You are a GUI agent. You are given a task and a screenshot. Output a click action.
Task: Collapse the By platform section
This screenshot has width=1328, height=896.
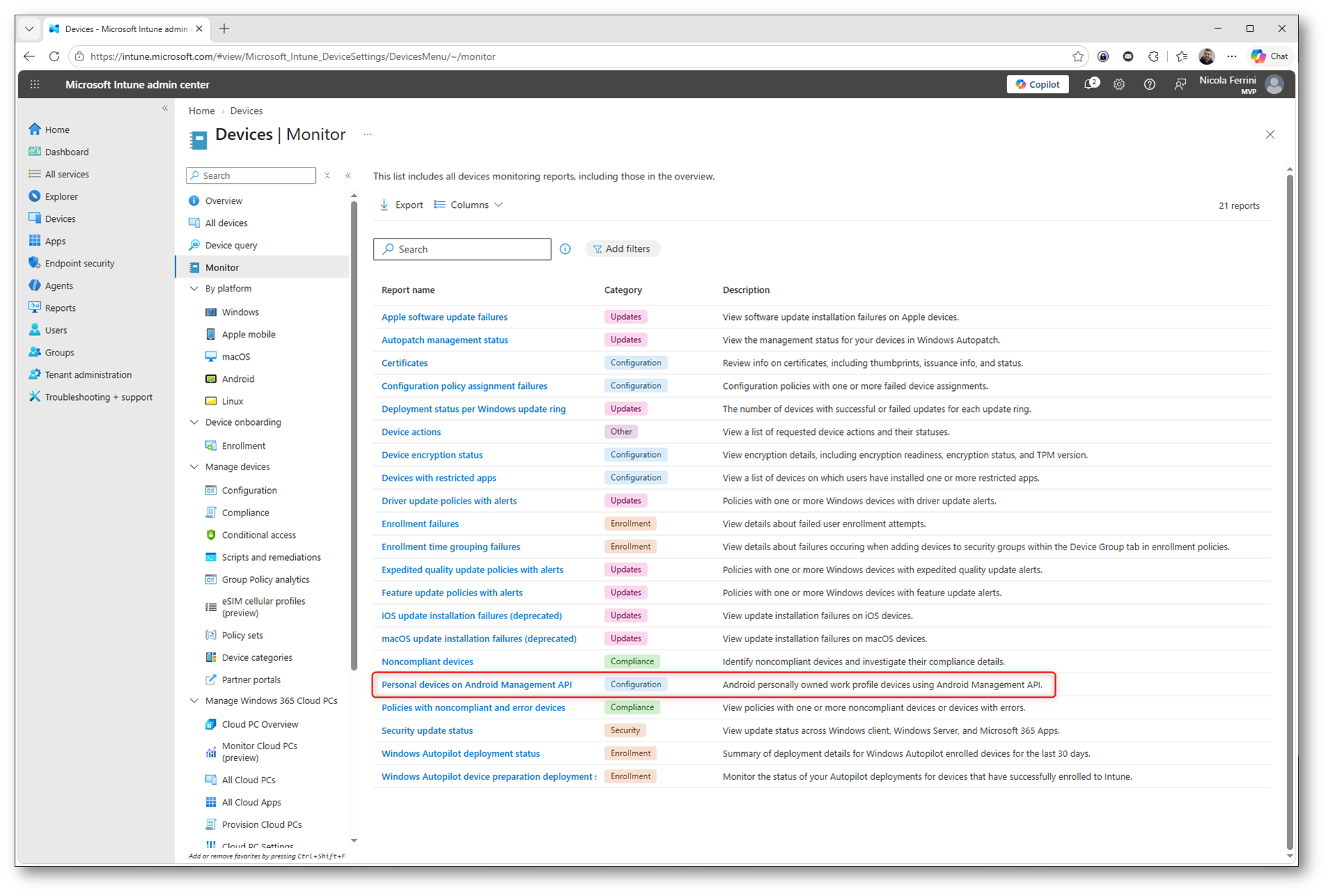pyautogui.click(x=194, y=289)
